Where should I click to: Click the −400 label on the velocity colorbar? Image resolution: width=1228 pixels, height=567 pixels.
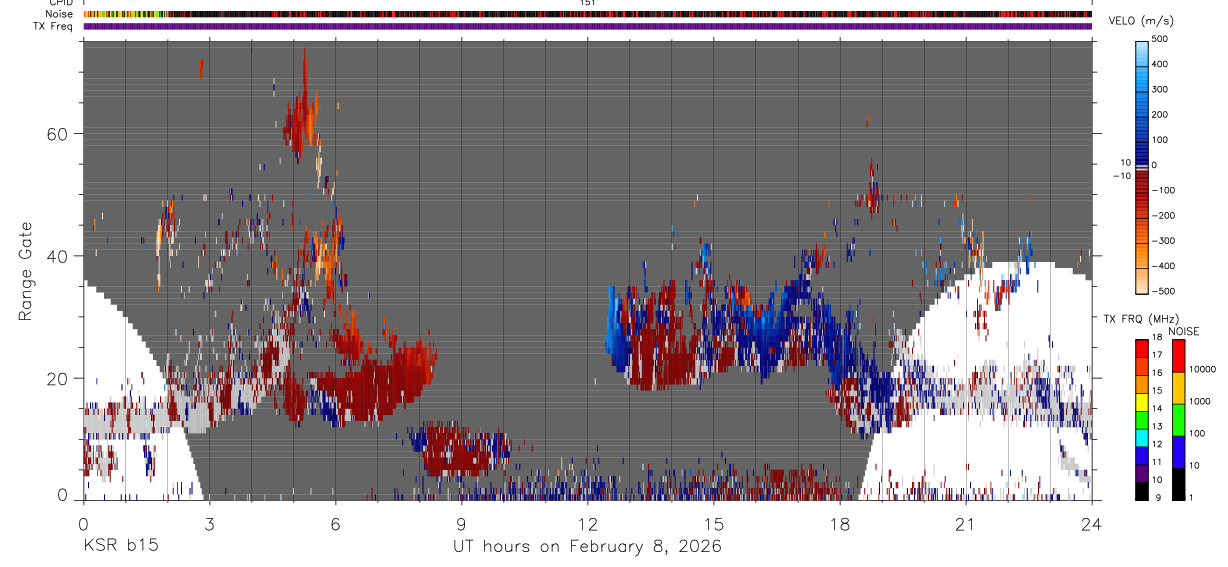pos(1164,266)
